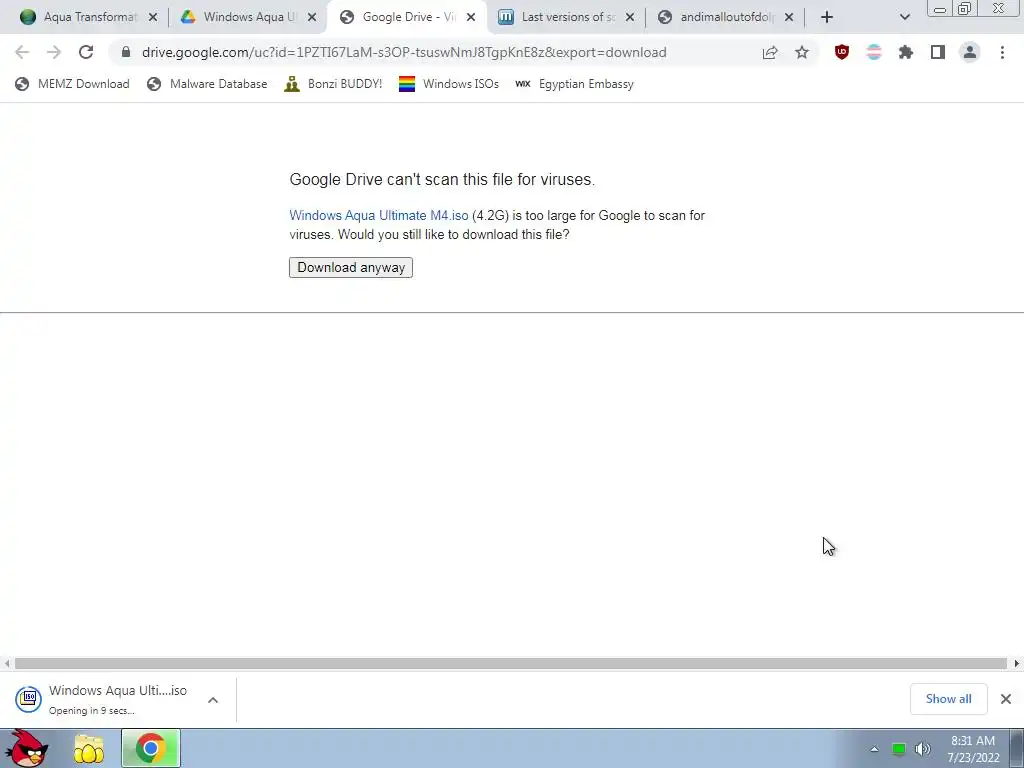Open Windows ISOs bookmark
The height and width of the screenshot is (768, 1024).
pos(449,84)
